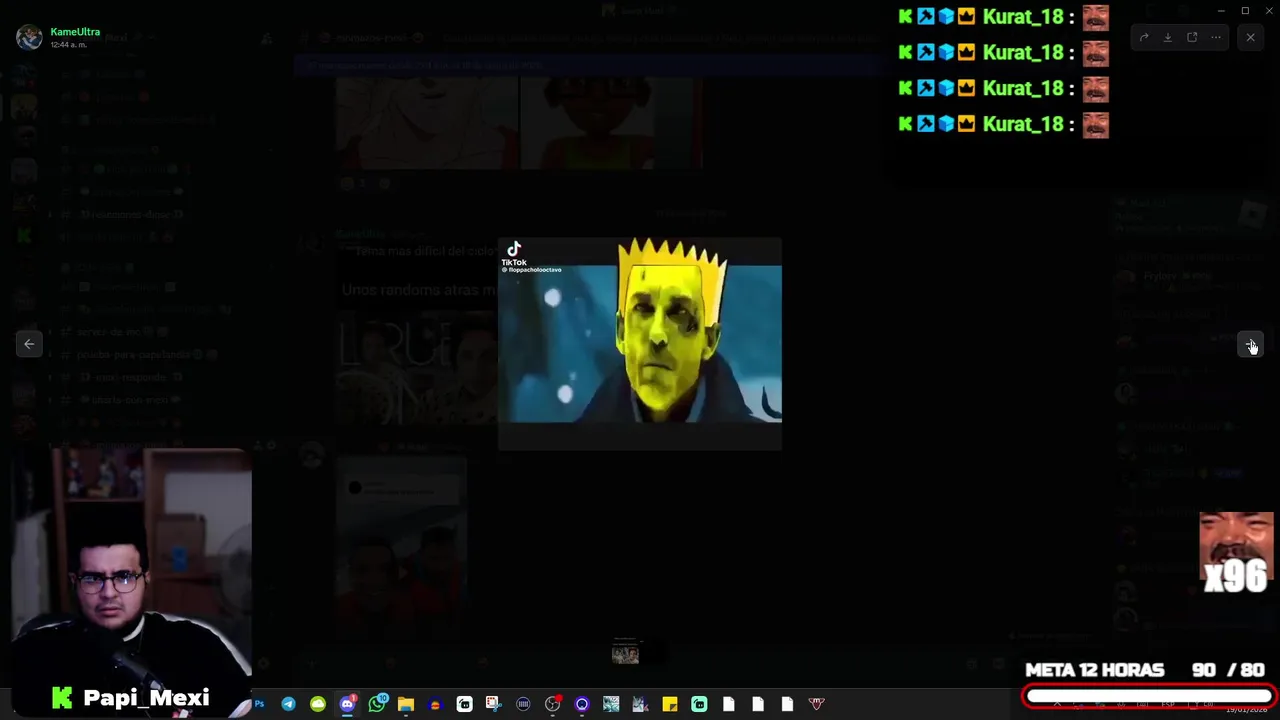Screen dimensions: 1280x720
Task: Open OBS Studio from the taskbar
Action: pyautogui.click(x=552, y=704)
